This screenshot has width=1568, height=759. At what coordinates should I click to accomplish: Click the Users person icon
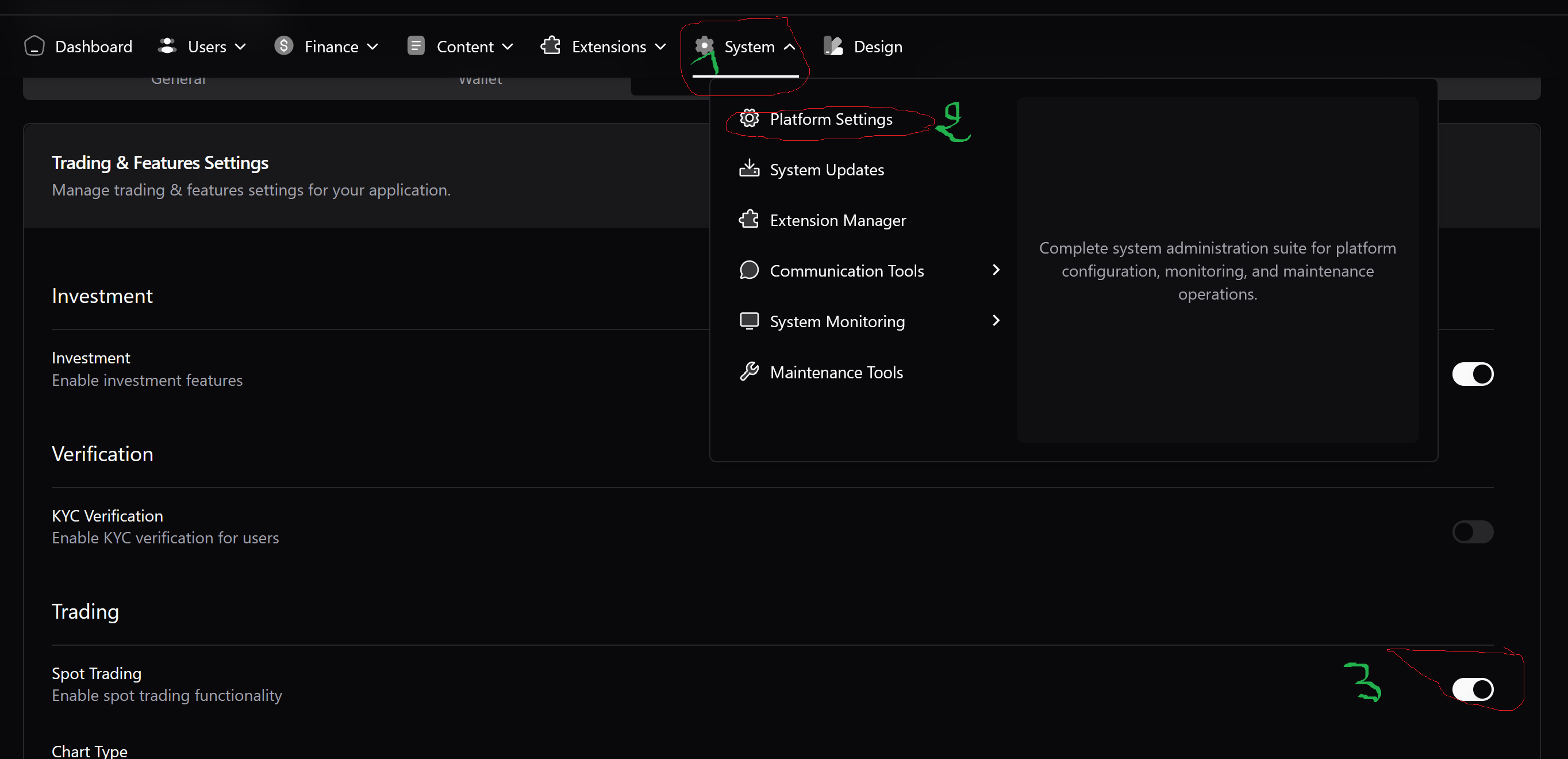click(x=167, y=47)
